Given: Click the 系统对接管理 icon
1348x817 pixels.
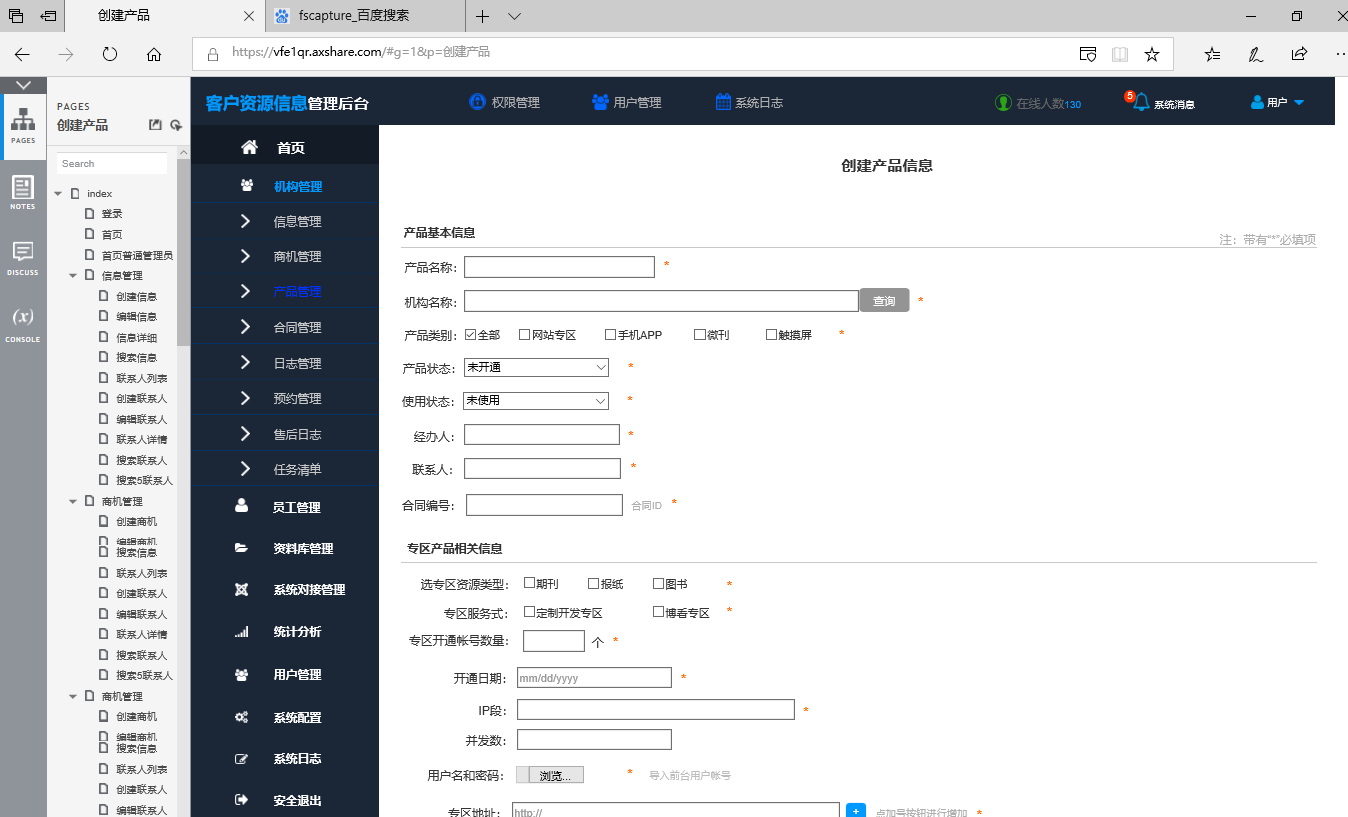Looking at the screenshot, I should [x=241, y=589].
